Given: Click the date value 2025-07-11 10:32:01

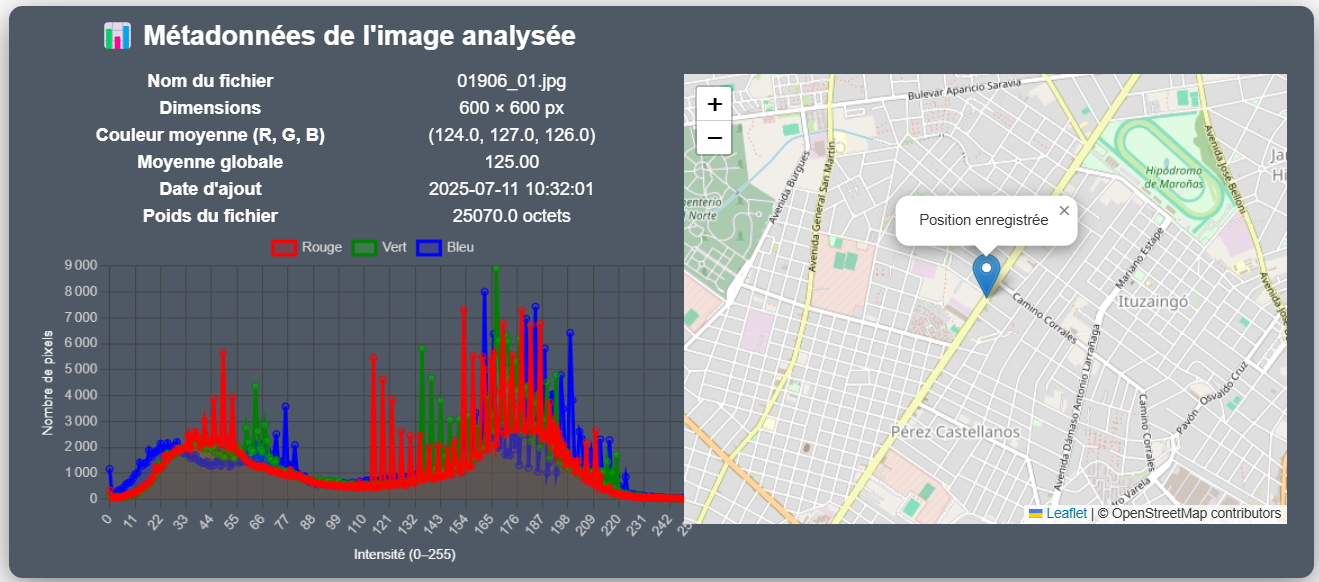Looking at the screenshot, I should tap(512, 189).
